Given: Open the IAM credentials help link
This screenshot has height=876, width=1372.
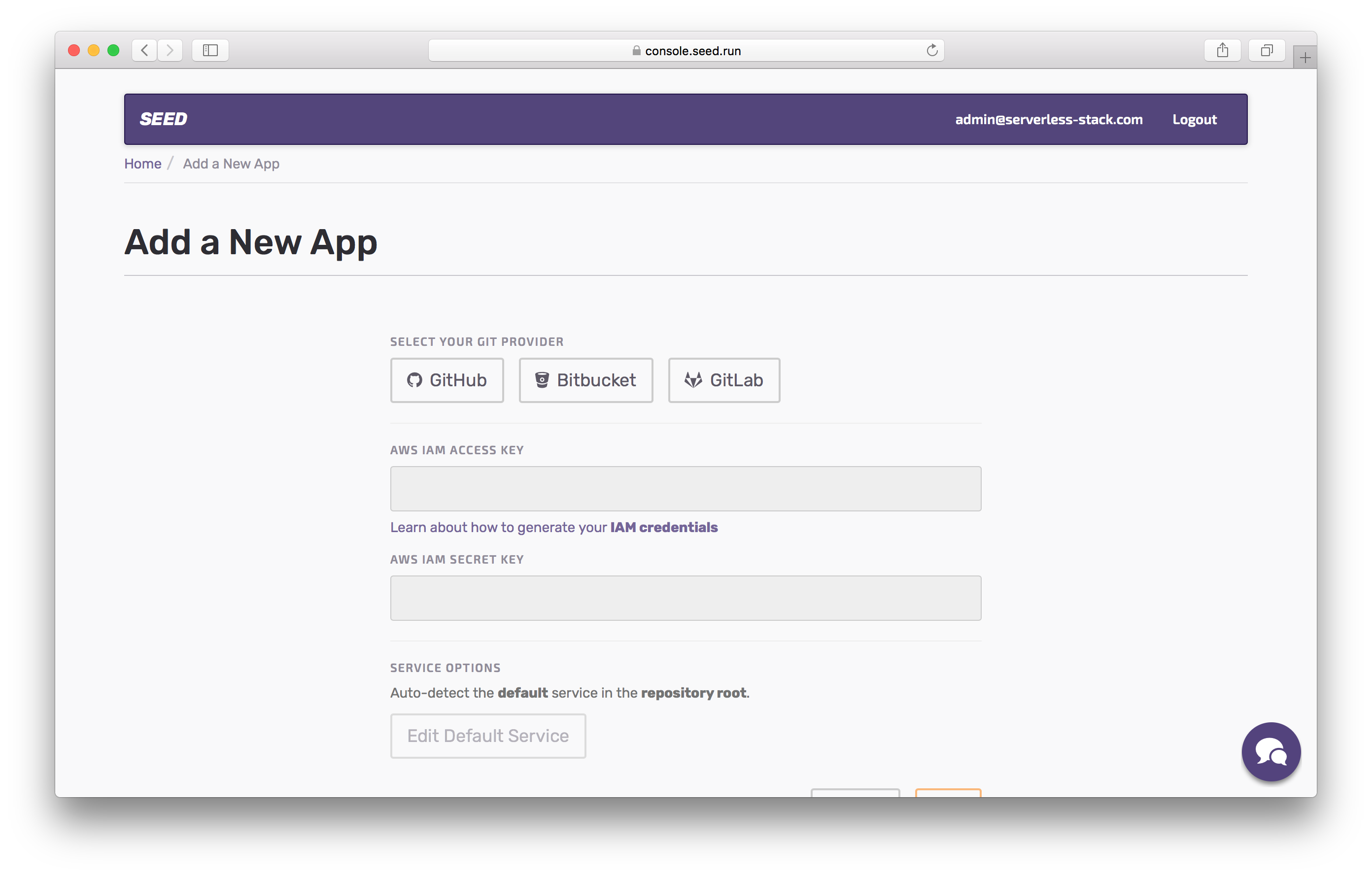Looking at the screenshot, I should (663, 527).
